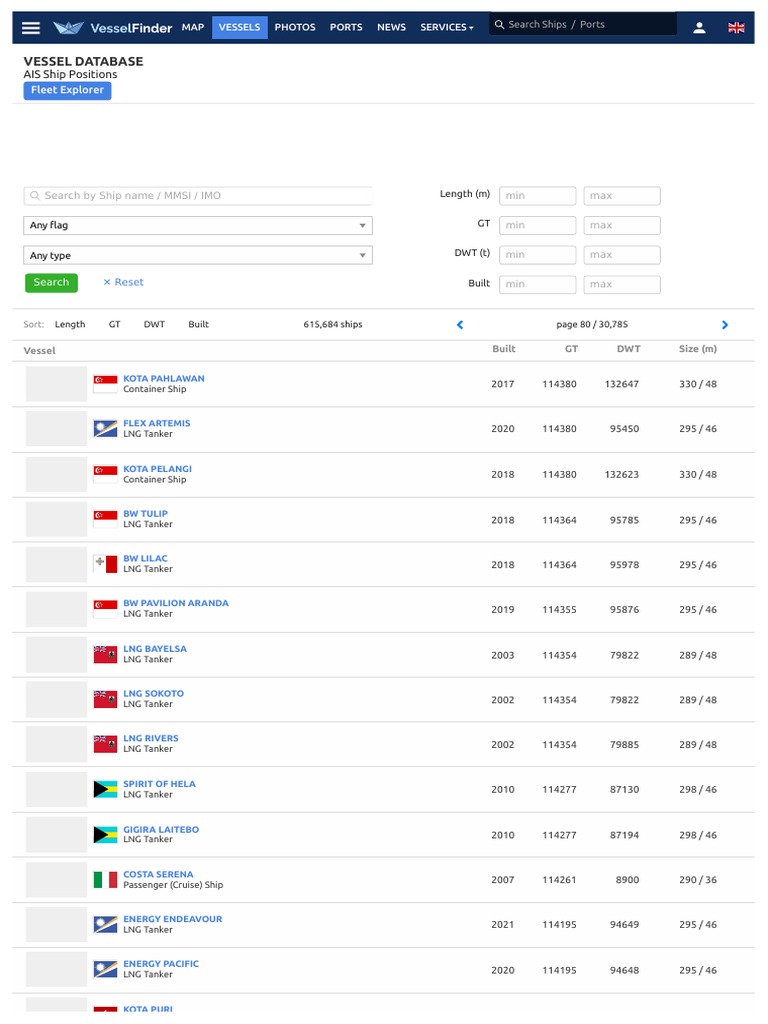Go to the PORTS tab
The width and height of the screenshot is (768, 1024).
pos(345,27)
